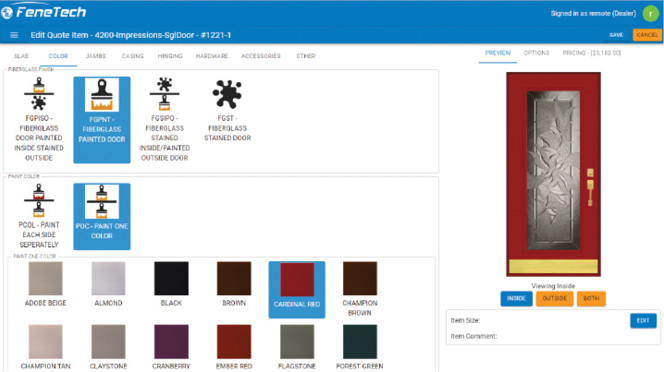Image resolution: width=664 pixels, height=372 pixels.
Task: Click the Edit Quote Item title text
Action: (x=131, y=35)
